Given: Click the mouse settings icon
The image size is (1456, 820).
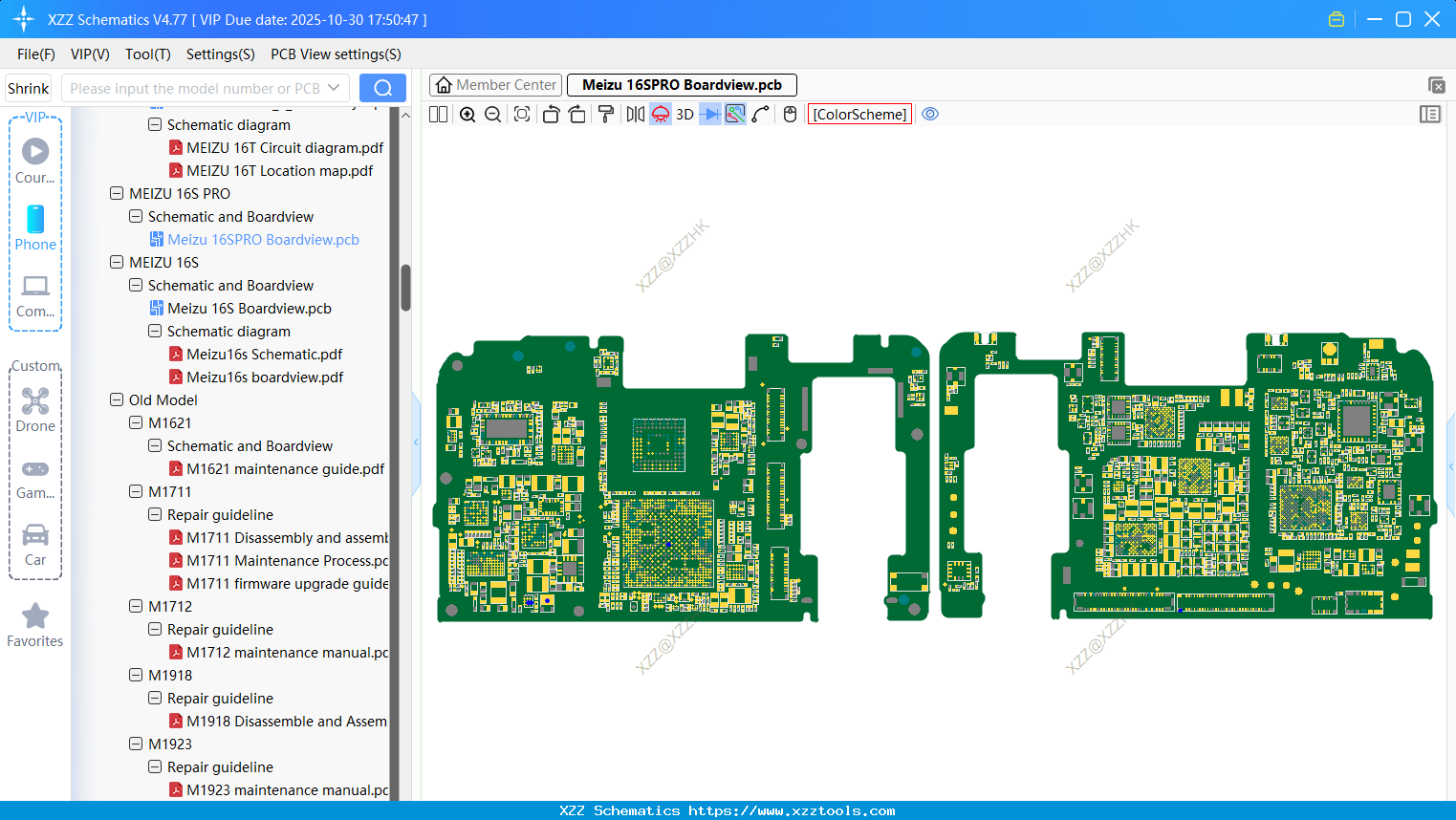Looking at the screenshot, I should click(x=790, y=115).
